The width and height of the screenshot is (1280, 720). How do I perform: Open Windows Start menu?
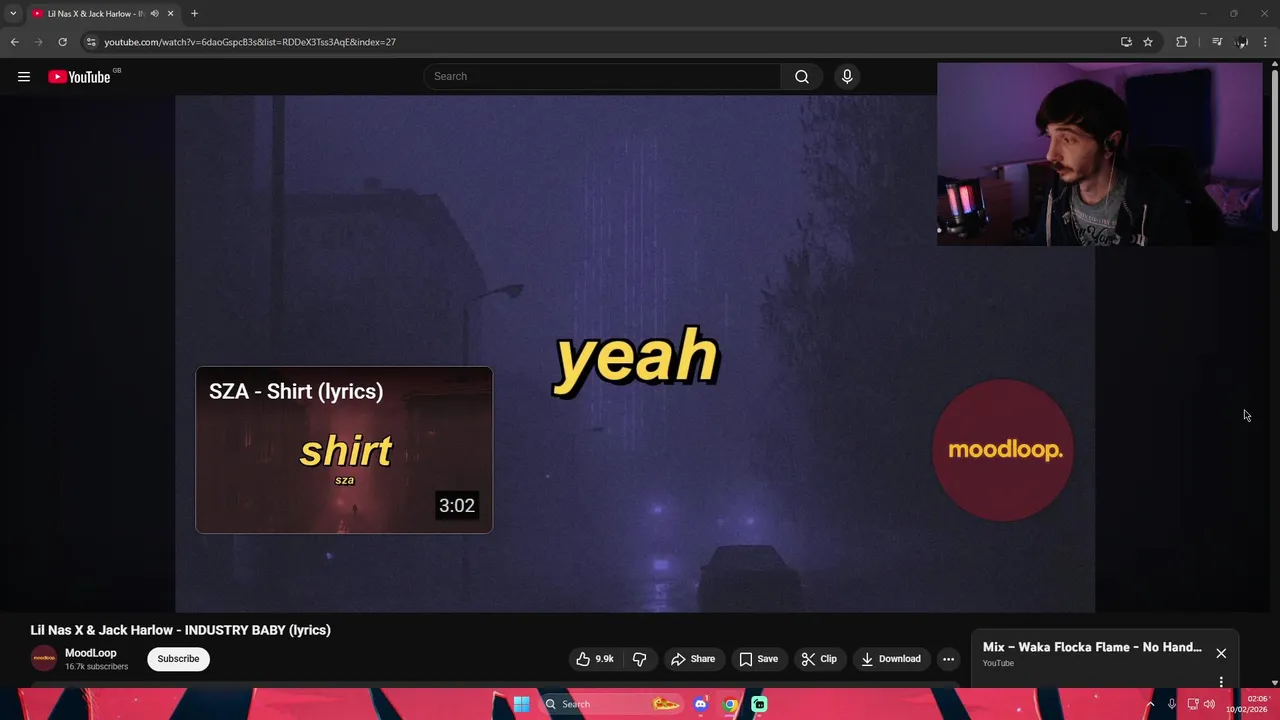click(521, 704)
